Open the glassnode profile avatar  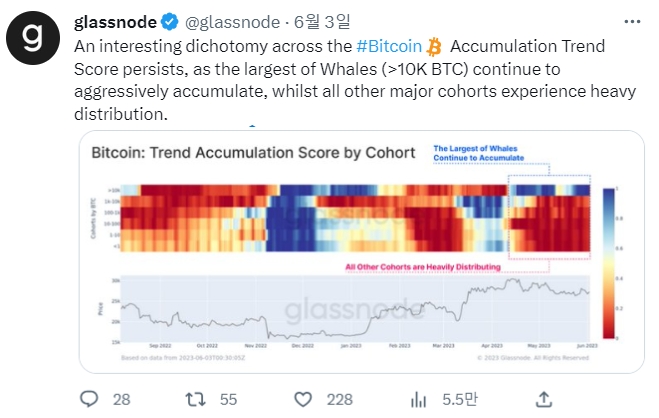click(33, 40)
